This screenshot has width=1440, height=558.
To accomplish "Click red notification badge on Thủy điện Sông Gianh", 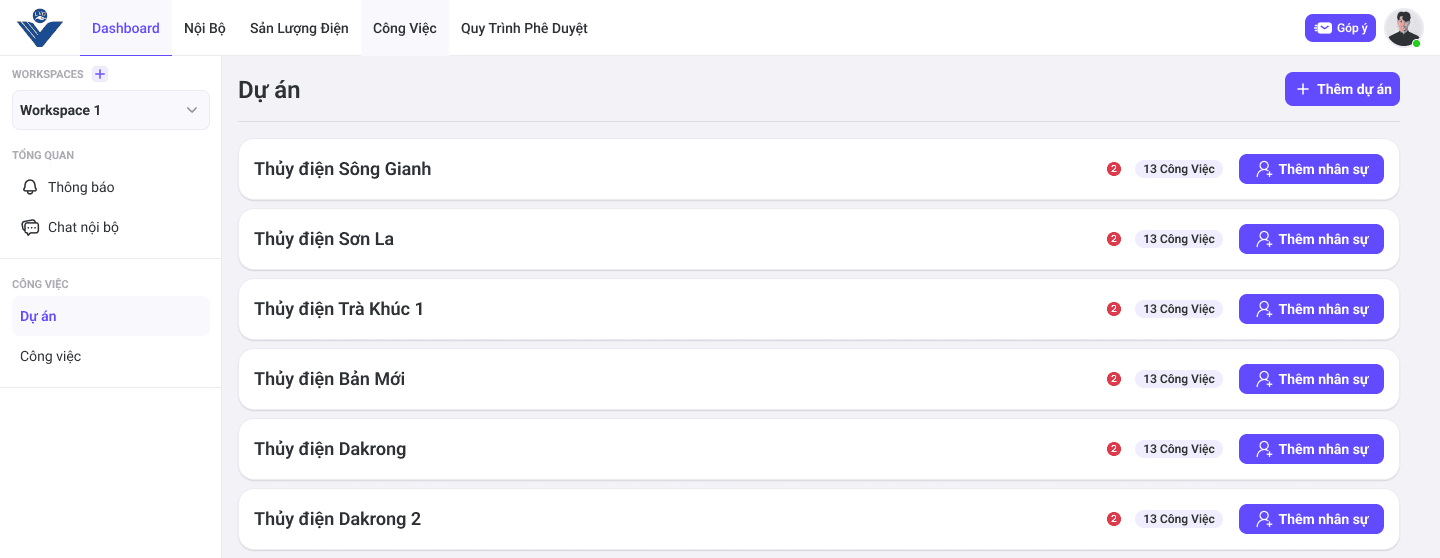I will click(x=1114, y=169).
